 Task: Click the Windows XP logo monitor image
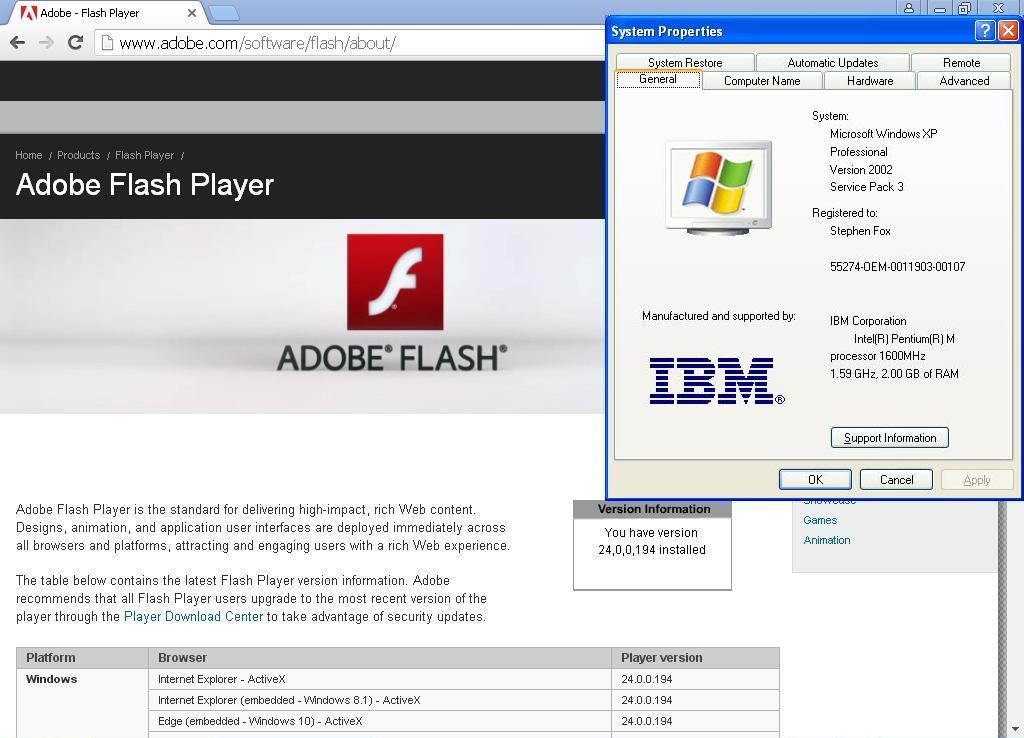[x=718, y=187]
